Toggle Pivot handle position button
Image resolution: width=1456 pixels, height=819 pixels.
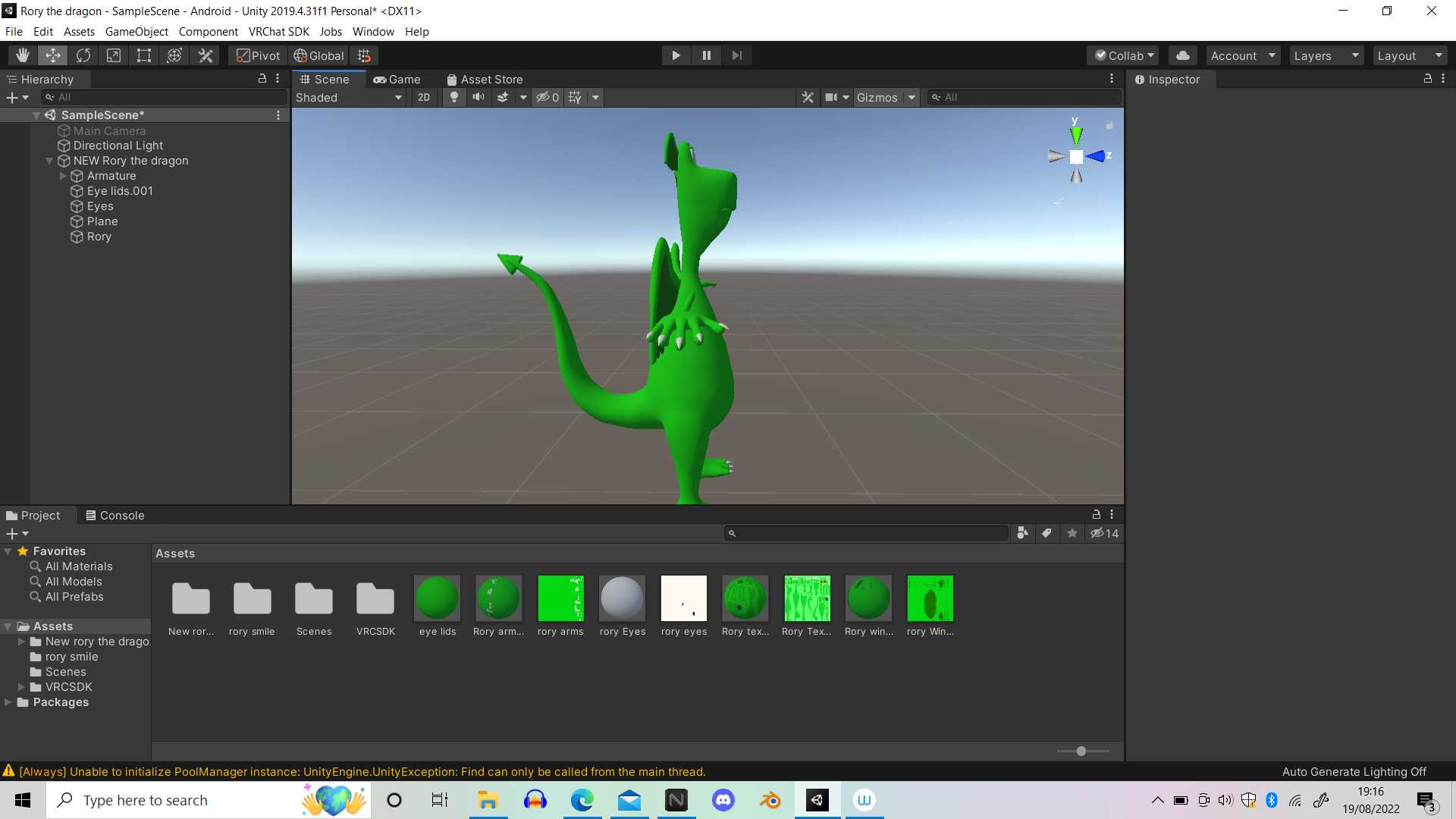click(x=258, y=55)
